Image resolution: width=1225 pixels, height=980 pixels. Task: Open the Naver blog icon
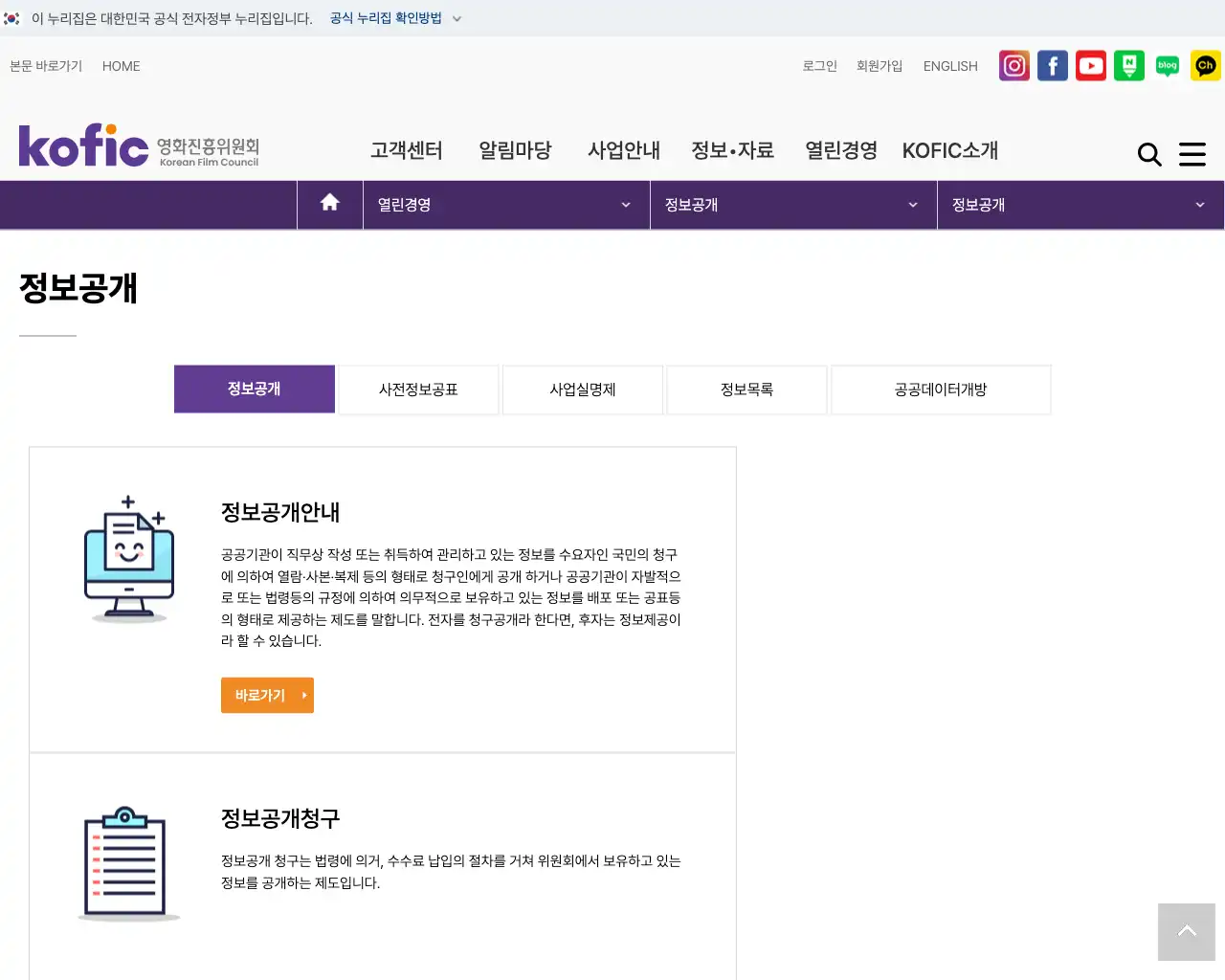[1167, 65]
